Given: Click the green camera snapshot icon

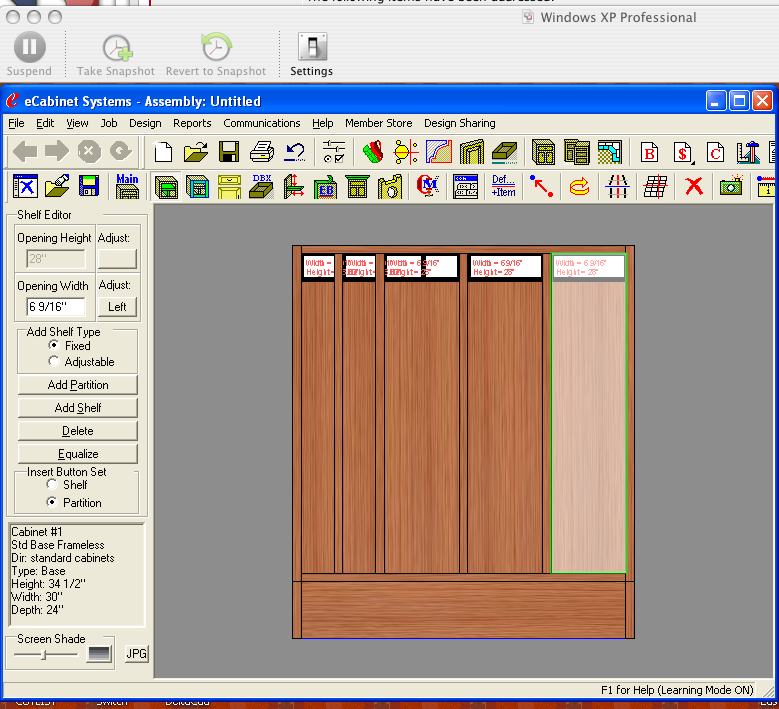Looking at the screenshot, I should (x=731, y=186).
